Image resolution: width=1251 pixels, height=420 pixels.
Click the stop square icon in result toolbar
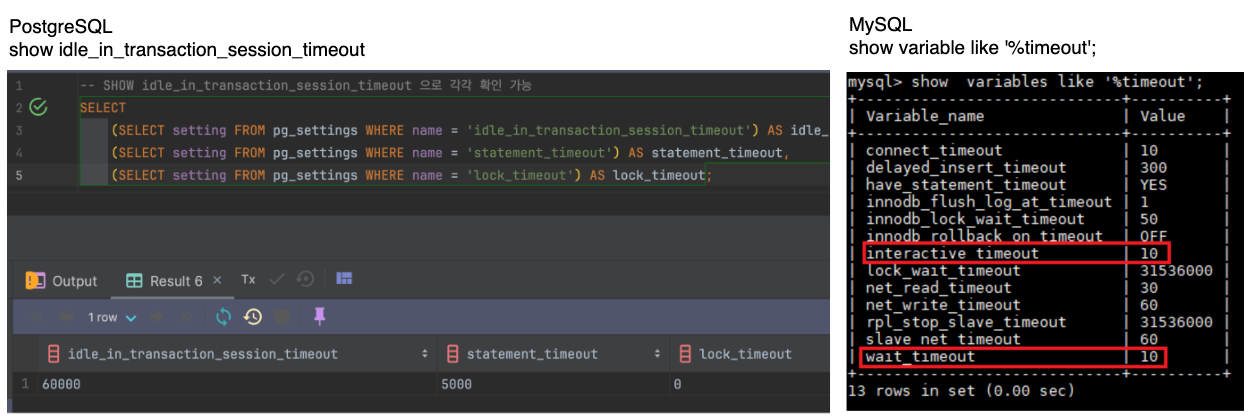[x=282, y=317]
